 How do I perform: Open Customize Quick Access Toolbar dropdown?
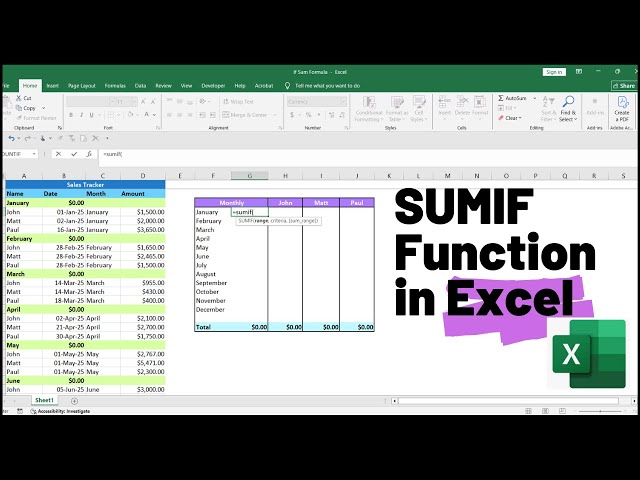[107, 138]
